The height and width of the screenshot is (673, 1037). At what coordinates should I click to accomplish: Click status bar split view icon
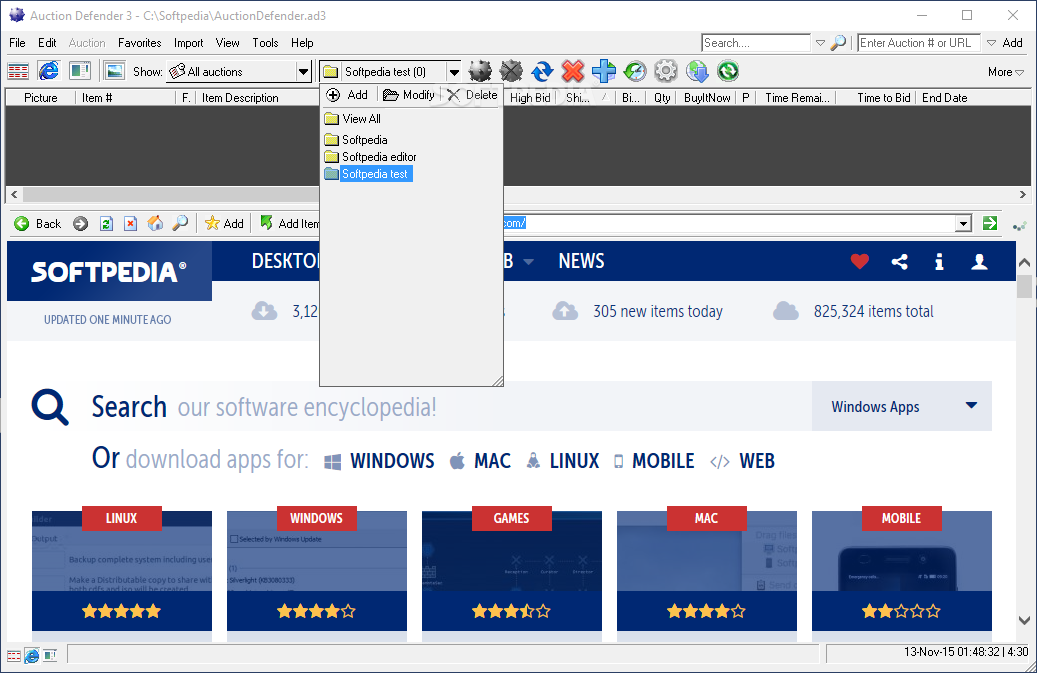point(50,656)
